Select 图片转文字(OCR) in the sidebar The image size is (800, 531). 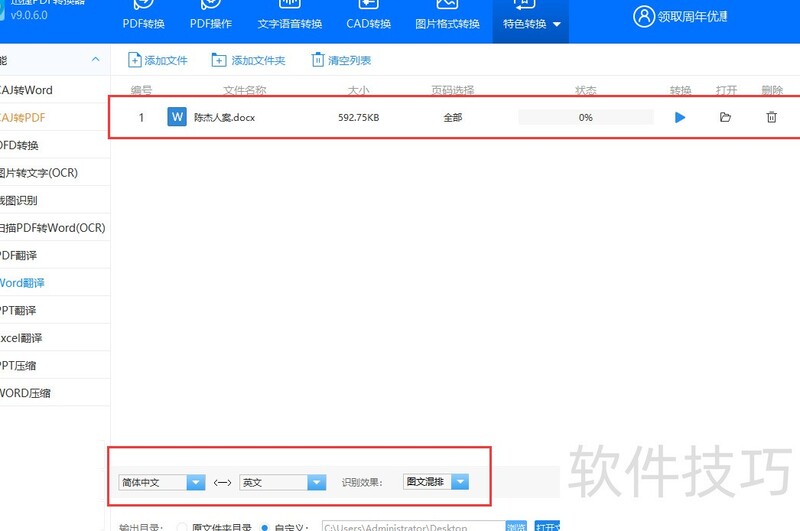[x=55, y=172]
